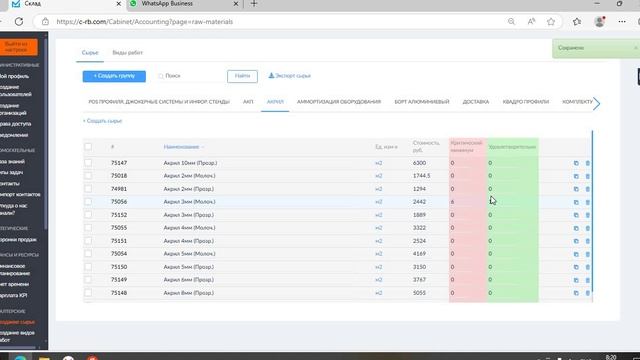This screenshot has width=640, height=360.
Task: Dismiss the green Сохранено notification
Action: click(x=636, y=48)
